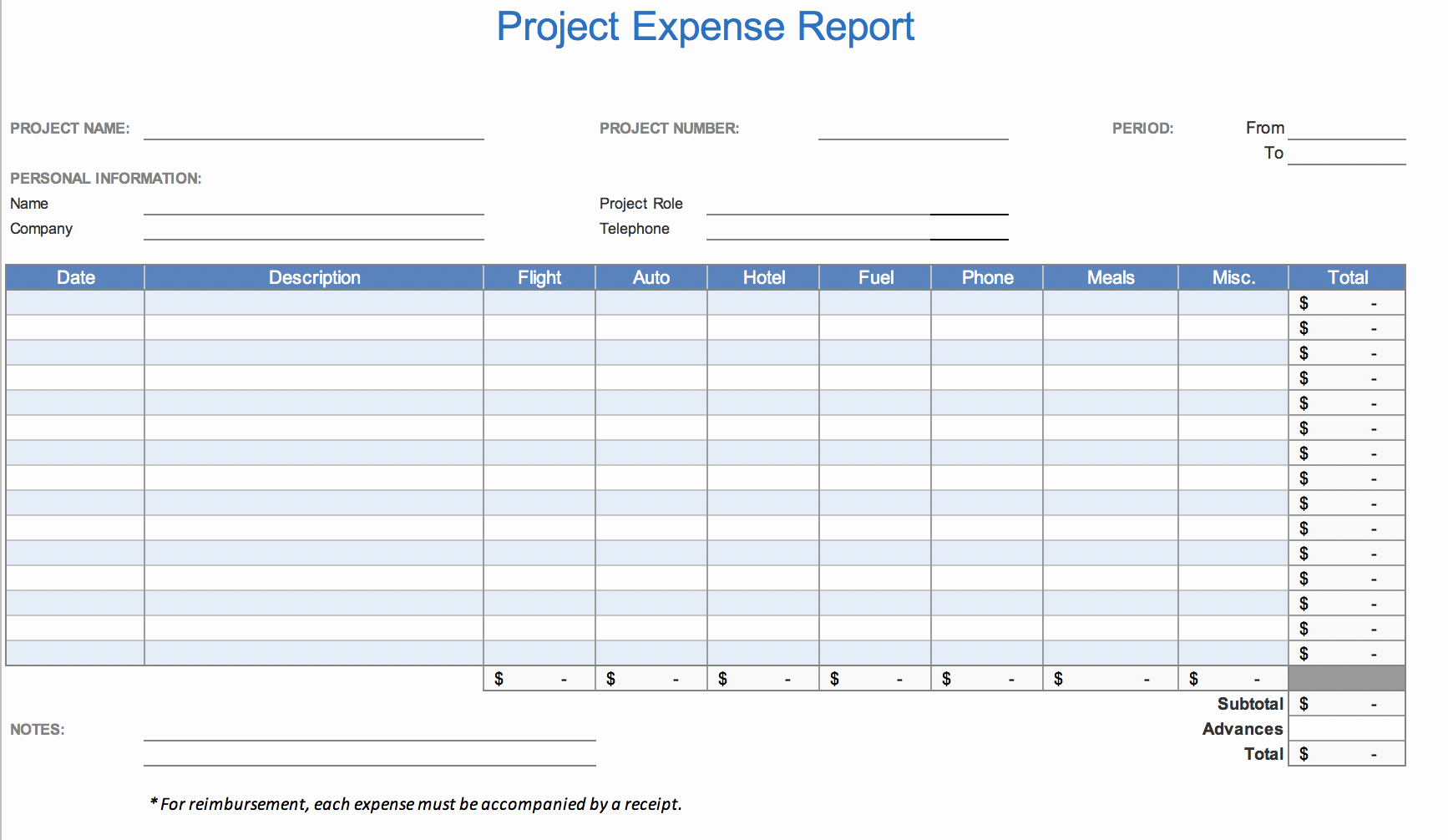Click the personal Name input line
The image size is (1448, 840).
[x=314, y=204]
